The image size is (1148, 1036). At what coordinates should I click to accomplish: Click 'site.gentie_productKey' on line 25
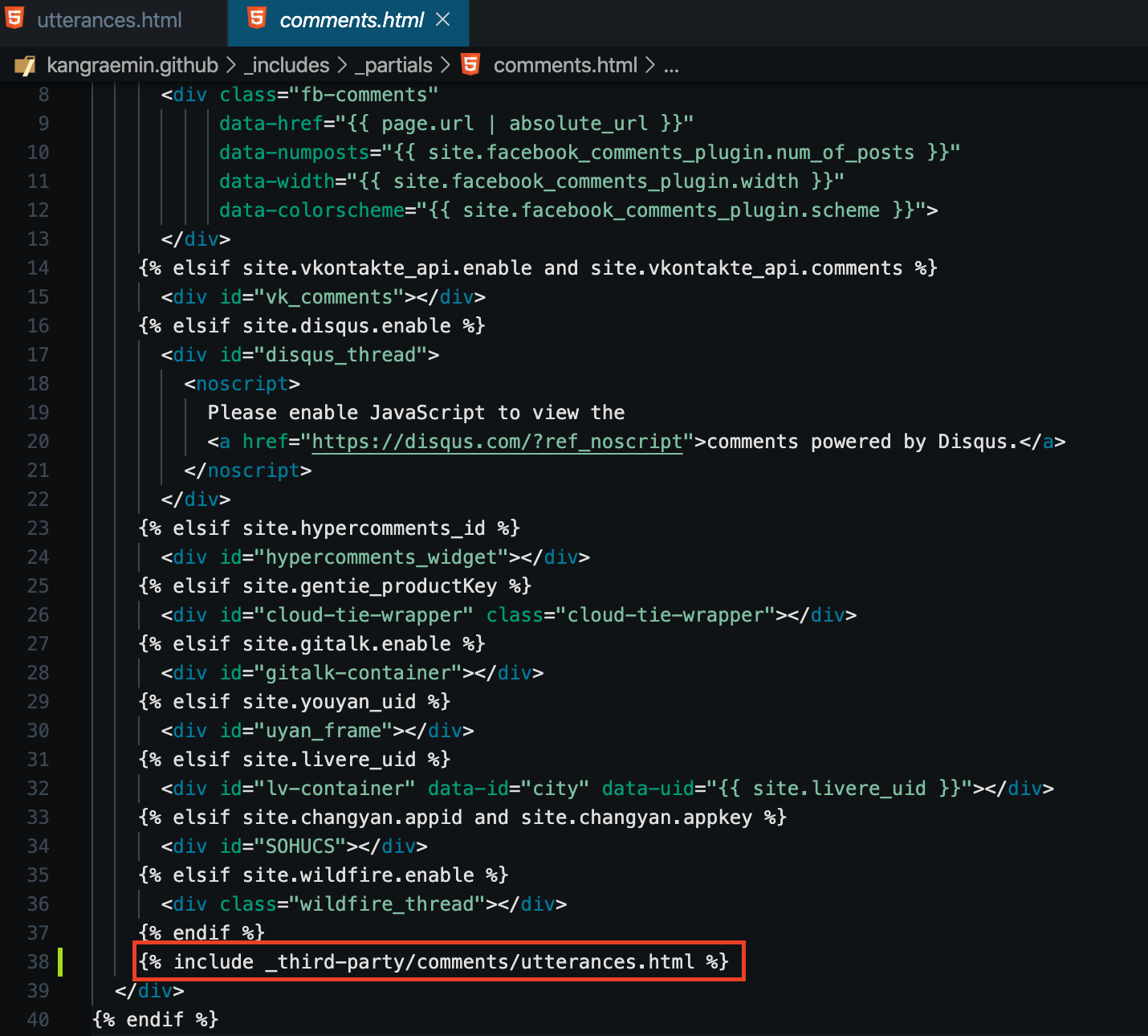(369, 586)
